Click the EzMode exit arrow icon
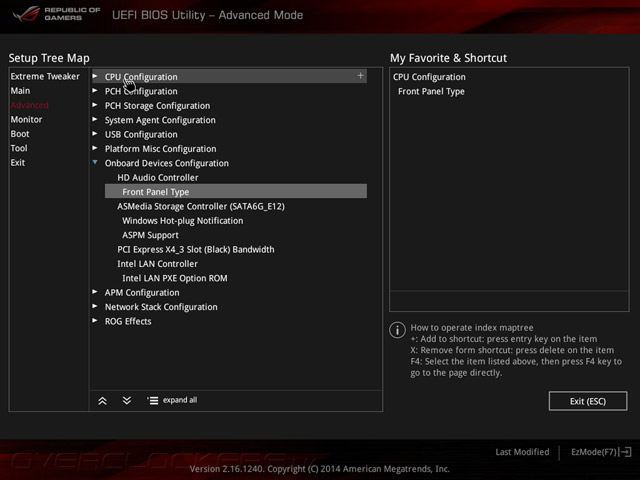The height and width of the screenshot is (480, 640). pos(626,452)
